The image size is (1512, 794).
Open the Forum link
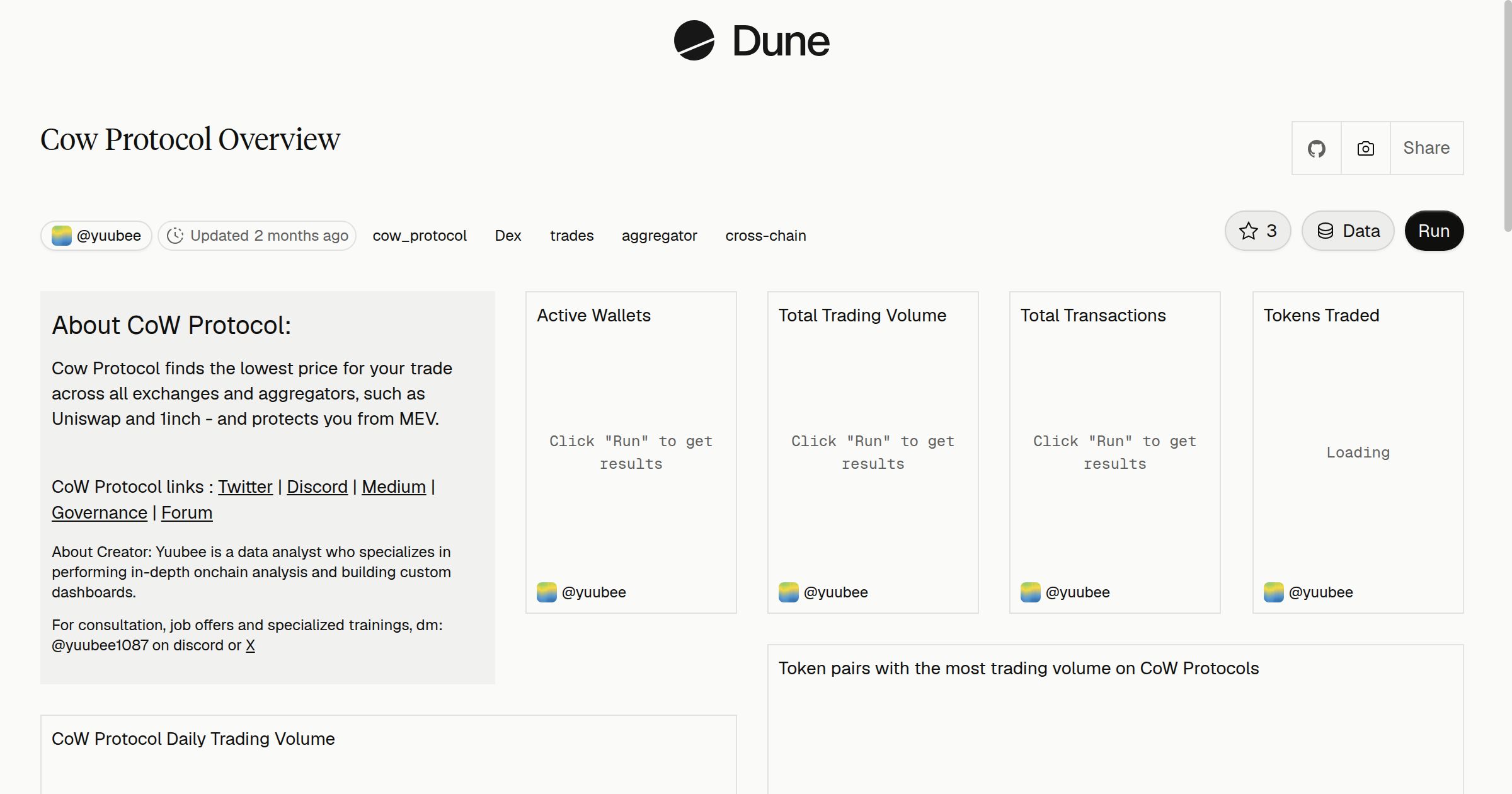(x=186, y=513)
